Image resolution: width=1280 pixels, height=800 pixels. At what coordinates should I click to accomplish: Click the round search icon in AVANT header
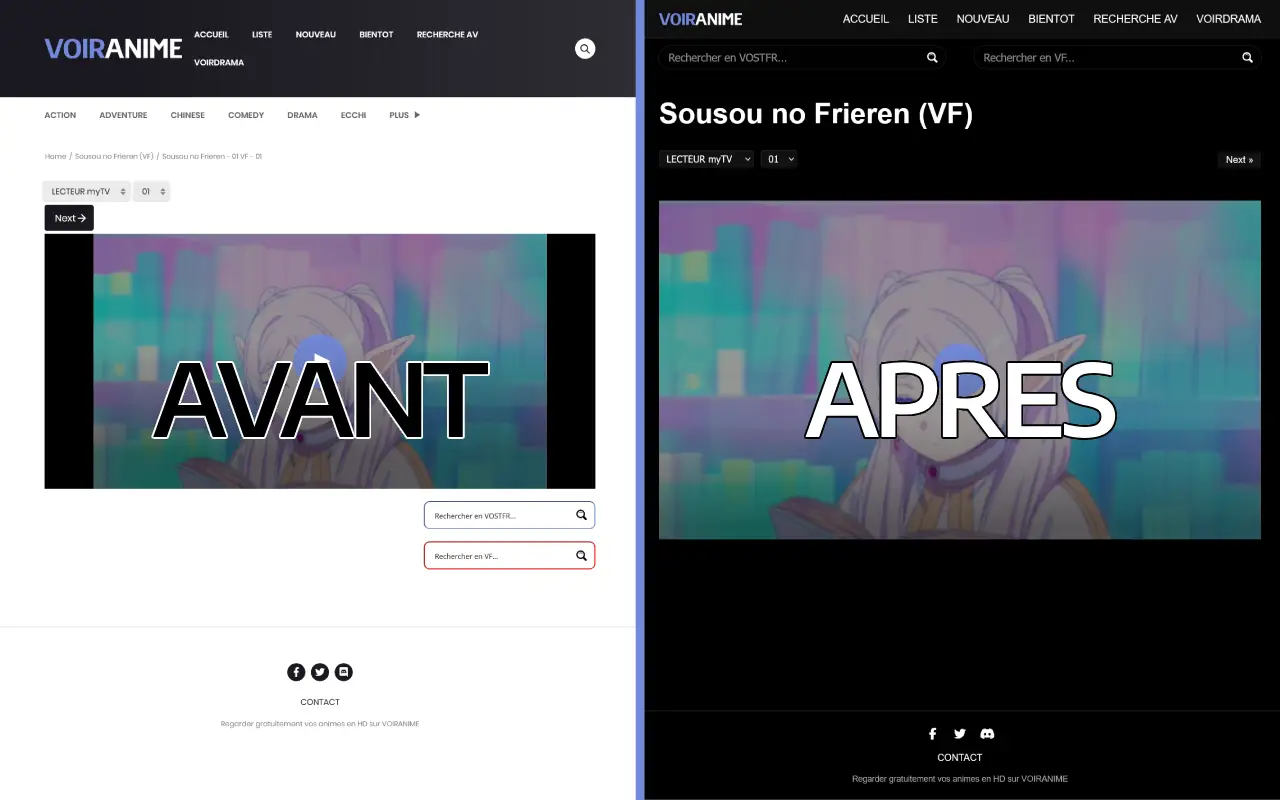pos(585,48)
